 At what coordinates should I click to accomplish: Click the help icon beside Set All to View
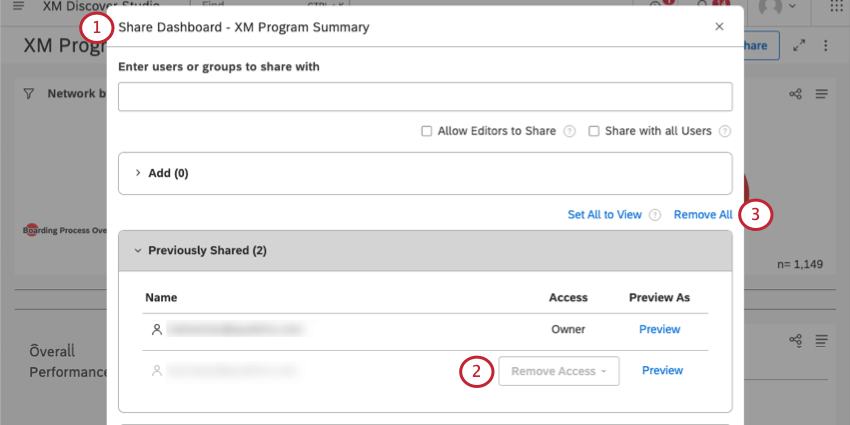(x=655, y=215)
